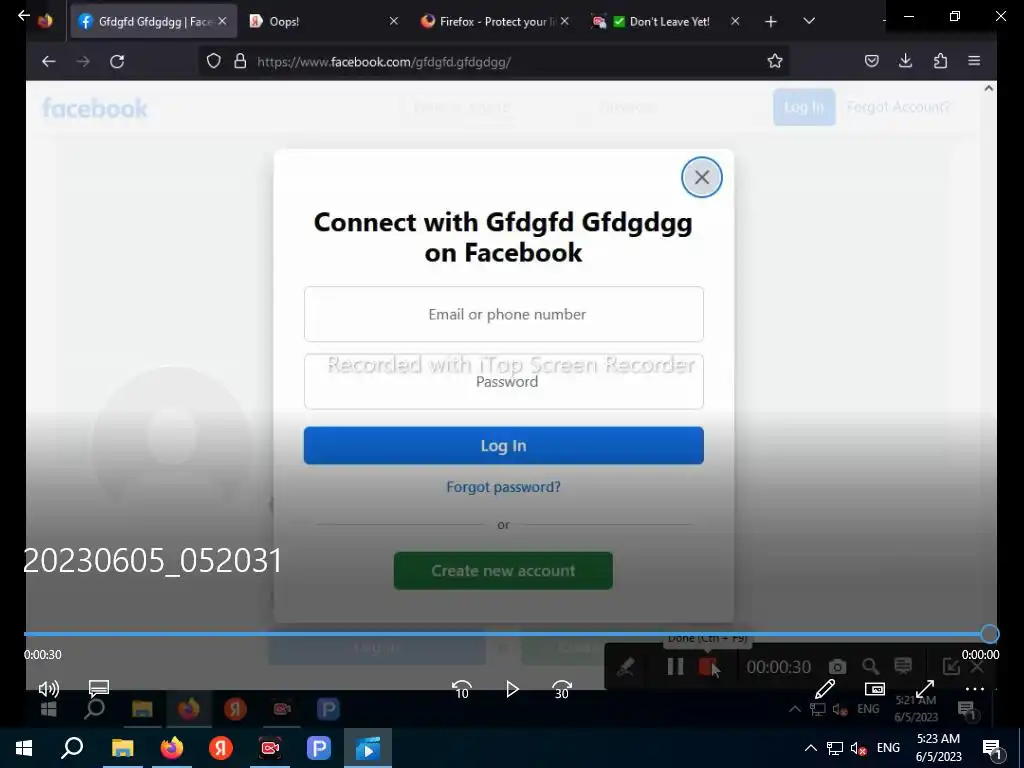1024x768 pixels.
Task: Click the recorder toolbar magnifier icon
Action: (x=870, y=666)
